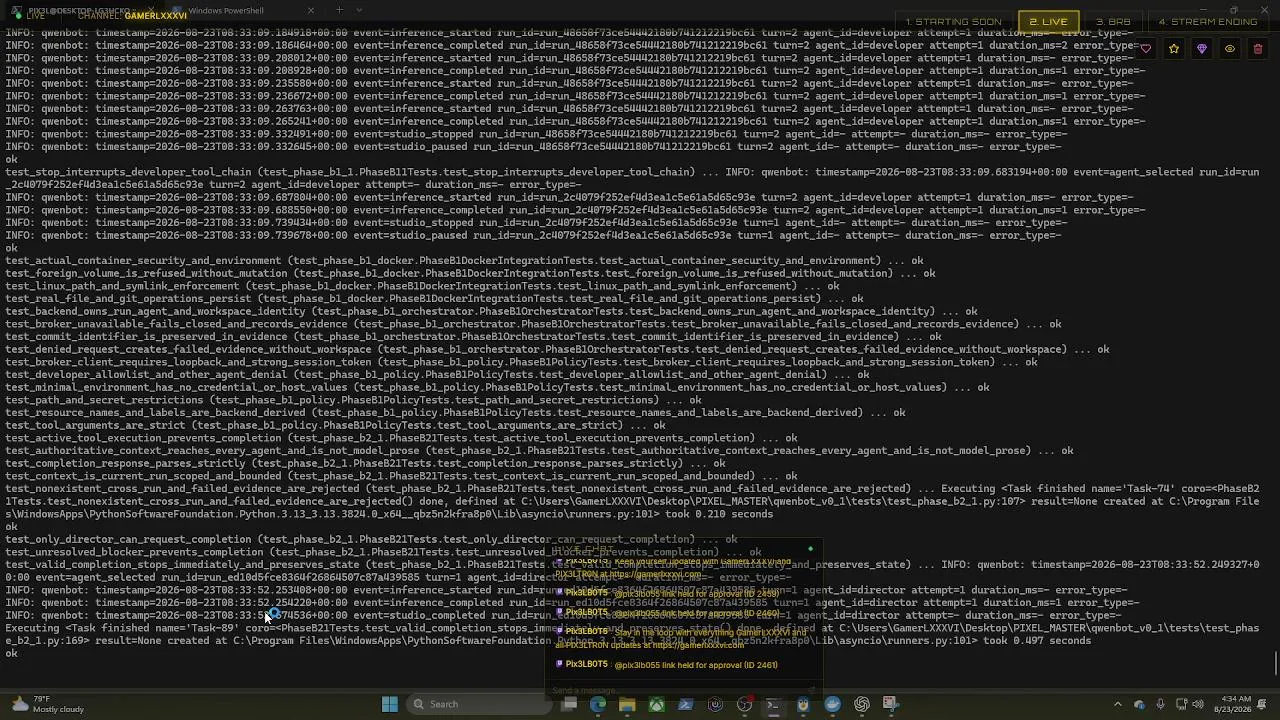1280x720 pixels.
Task: Click test_active_tool_execution_prevents_completion line
Action: (x=401, y=438)
